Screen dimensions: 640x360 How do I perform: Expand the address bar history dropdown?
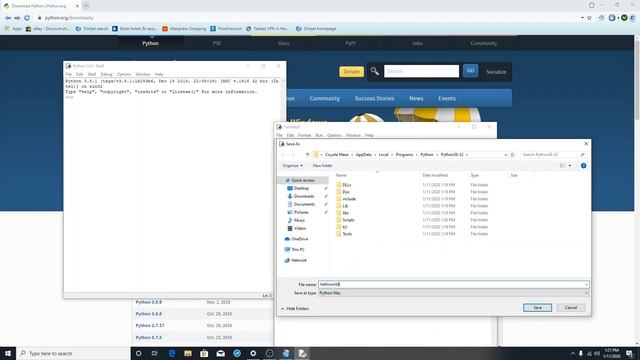click(x=506, y=155)
